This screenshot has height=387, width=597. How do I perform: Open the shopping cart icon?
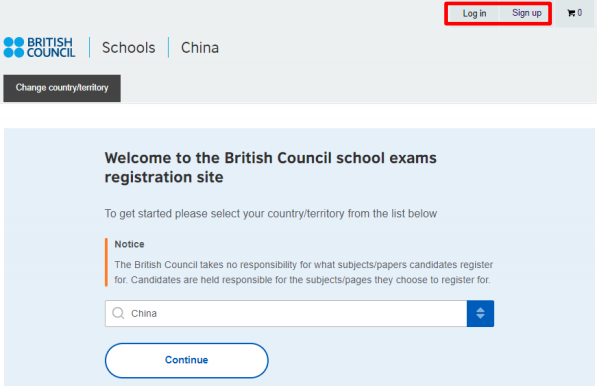571,13
